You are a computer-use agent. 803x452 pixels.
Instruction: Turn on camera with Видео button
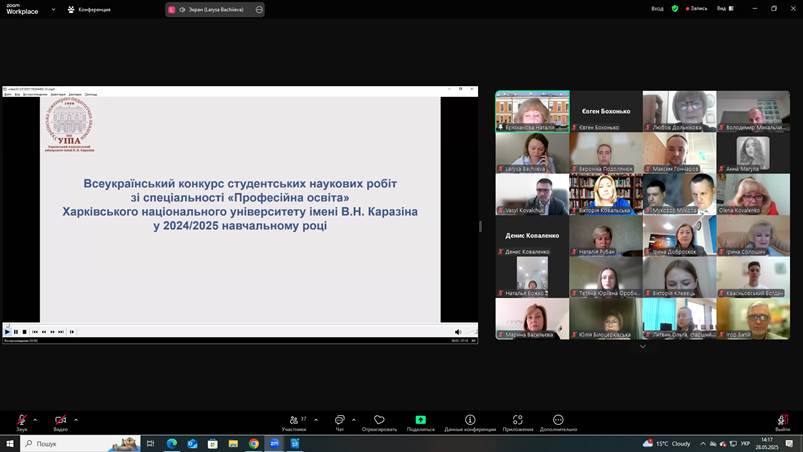coord(60,421)
